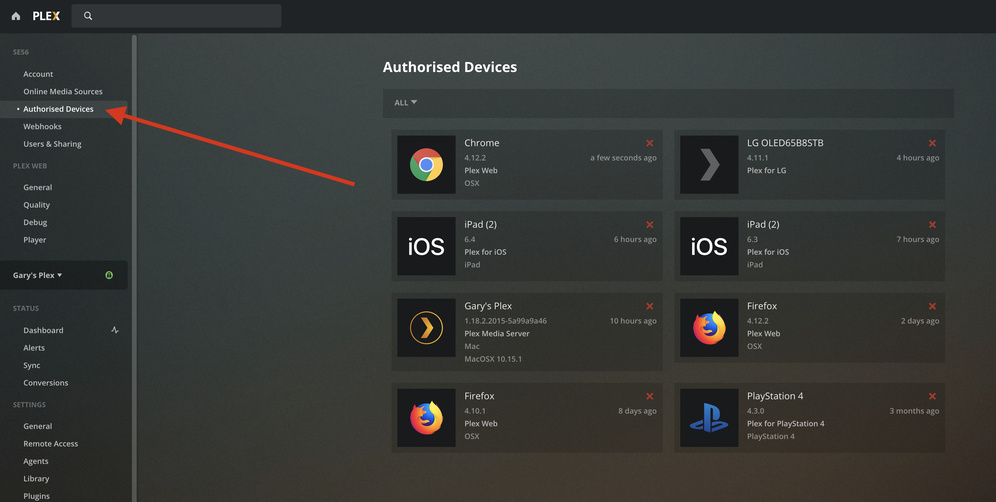Remove the LG OLED65B8STB device

coord(932,143)
